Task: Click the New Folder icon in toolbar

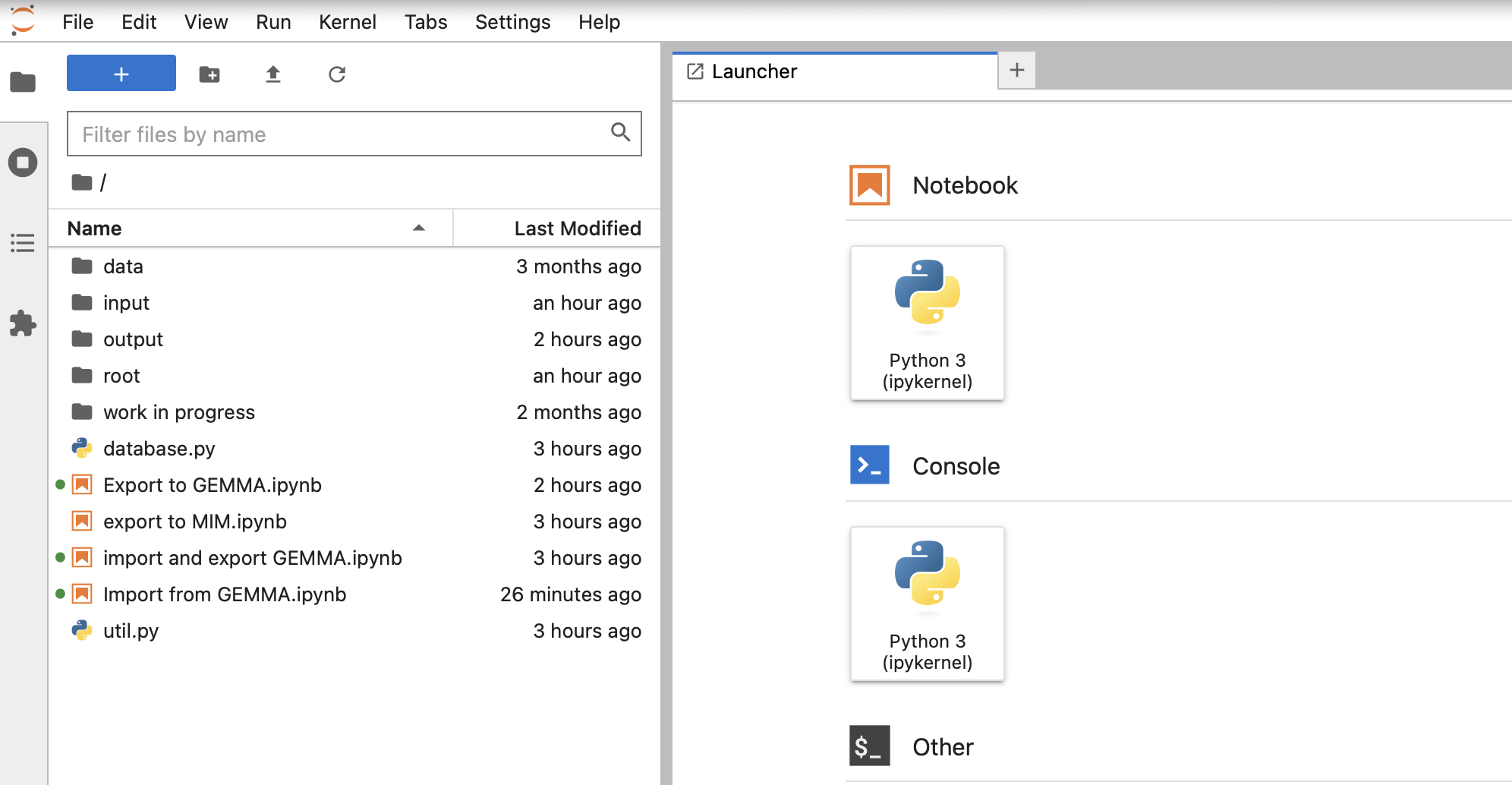Action: click(209, 74)
